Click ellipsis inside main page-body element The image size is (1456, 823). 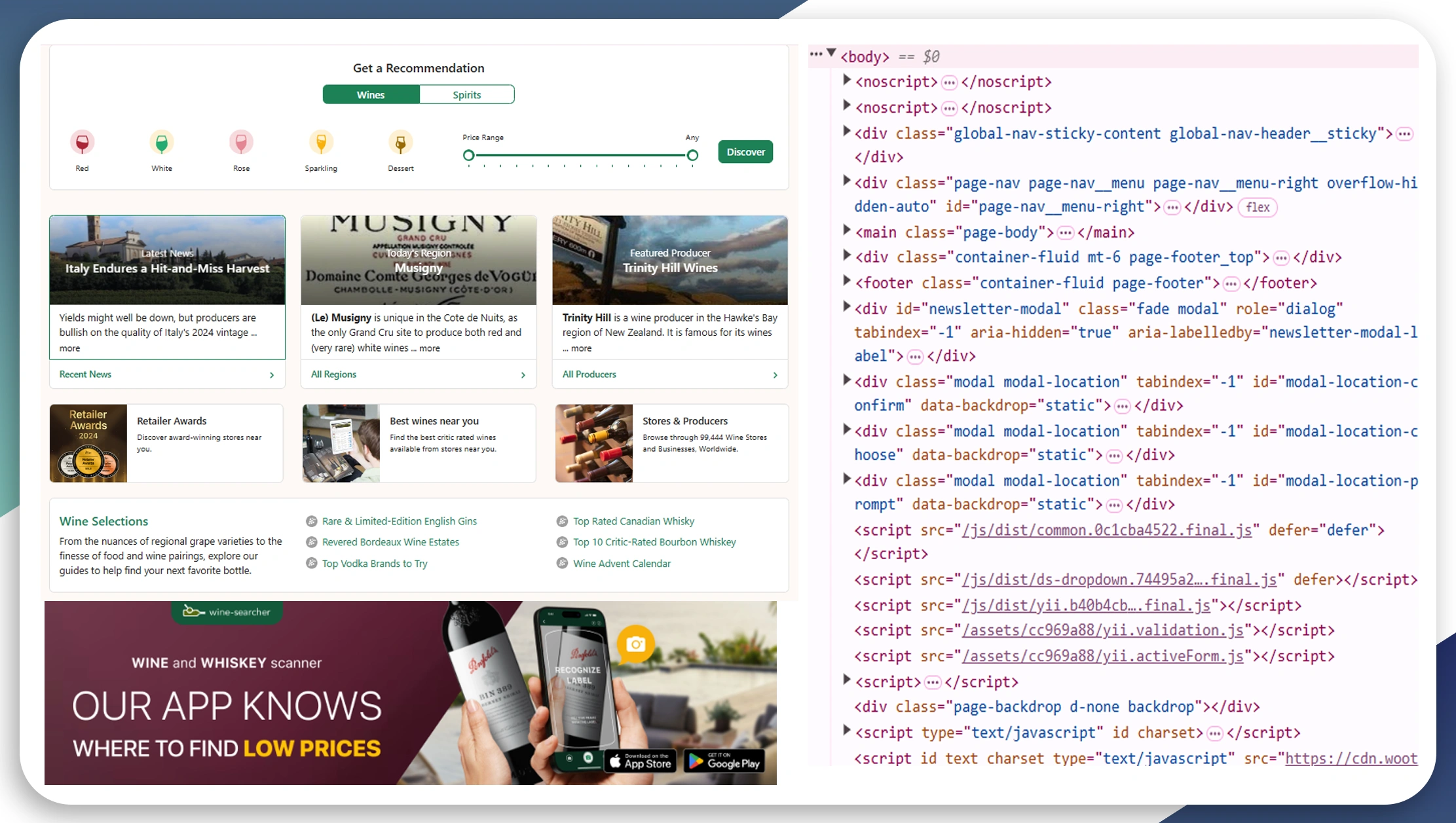(x=1066, y=233)
